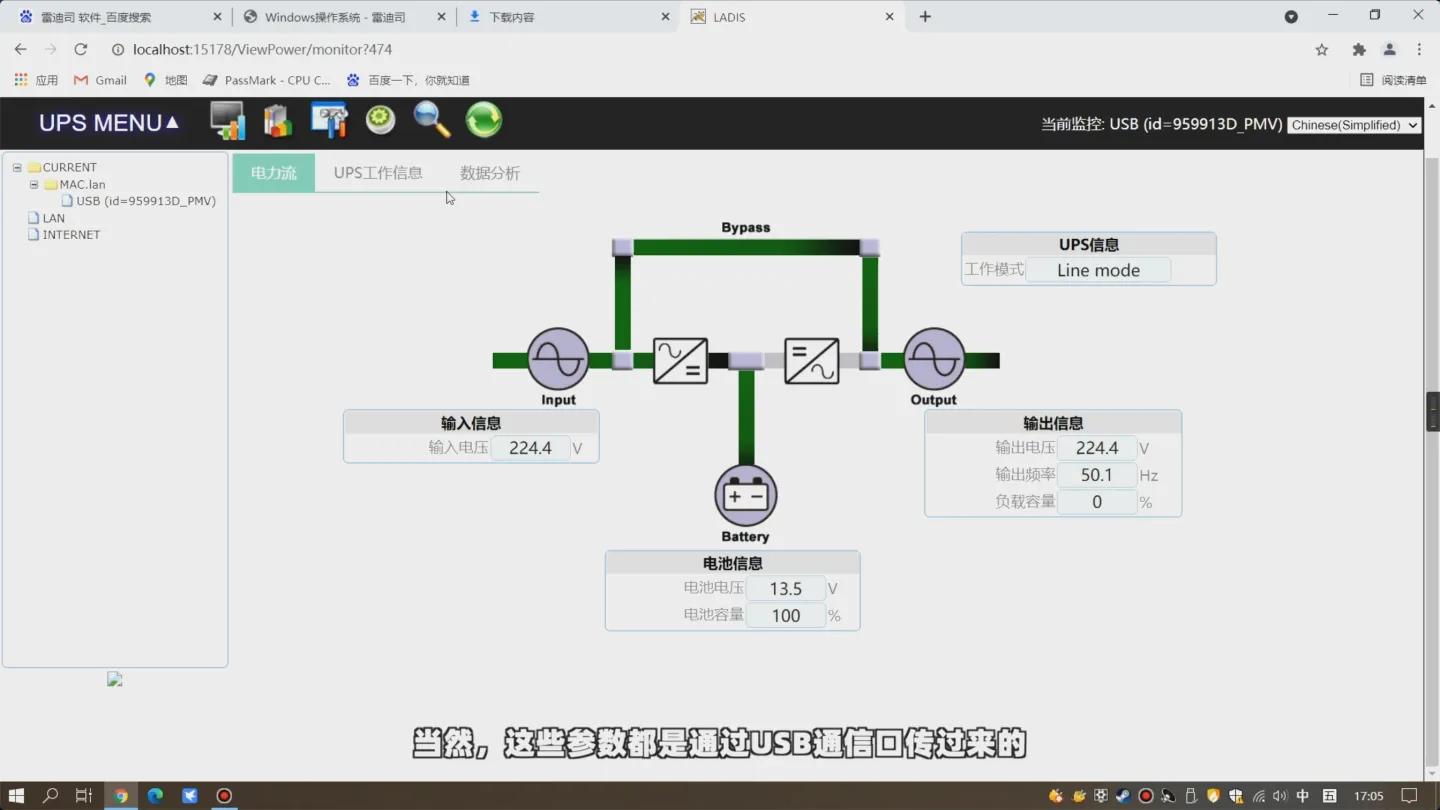The height and width of the screenshot is (810, 1440).
Task: Open the monitoring screen icon with bar chart
Action: tap(227, 120)
